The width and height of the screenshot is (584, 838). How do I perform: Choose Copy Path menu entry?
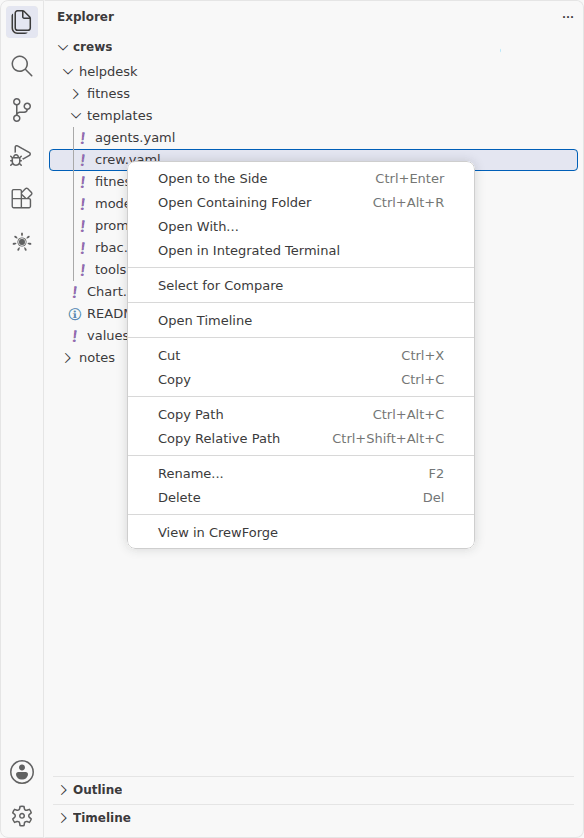[301, 415]
